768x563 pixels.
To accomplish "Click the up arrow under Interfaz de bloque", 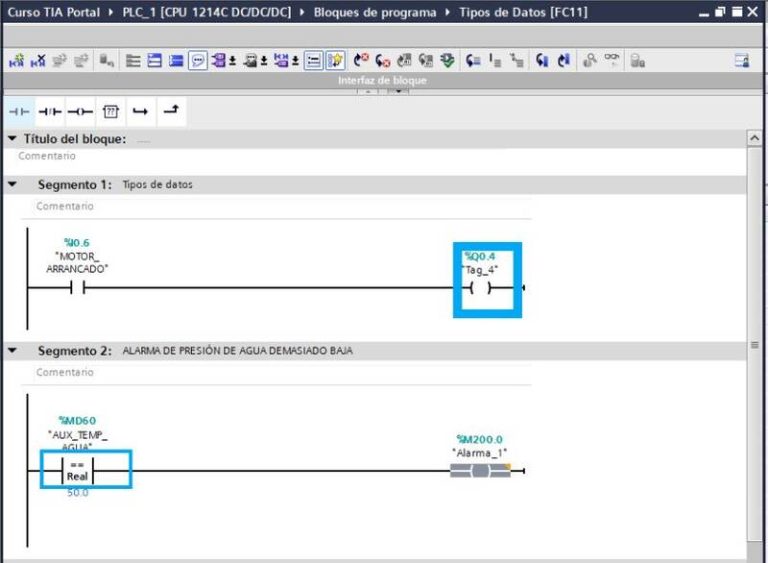I will click(368, 91).
